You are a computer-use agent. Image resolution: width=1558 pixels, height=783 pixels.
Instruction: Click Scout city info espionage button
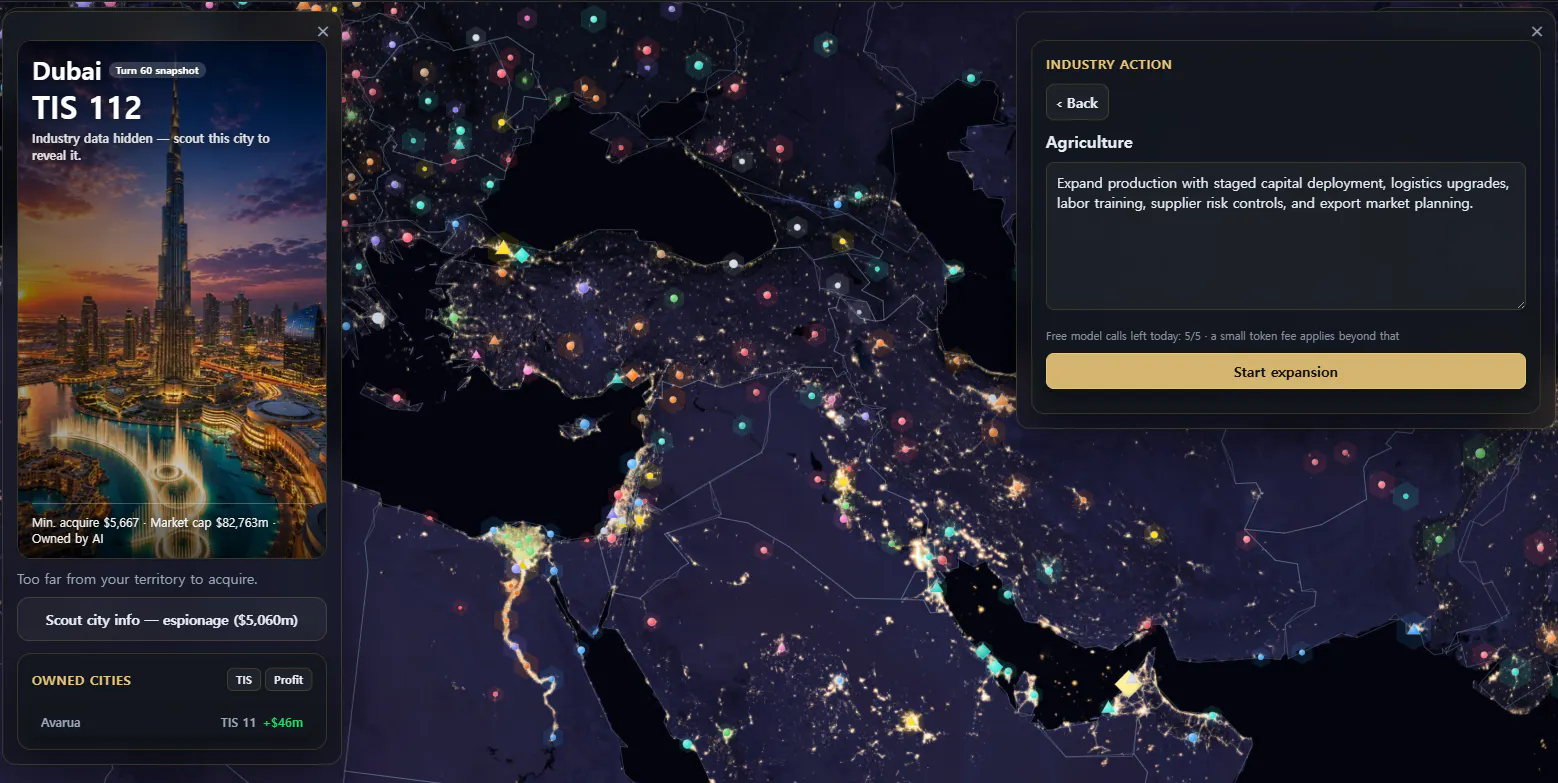point(172,620)
